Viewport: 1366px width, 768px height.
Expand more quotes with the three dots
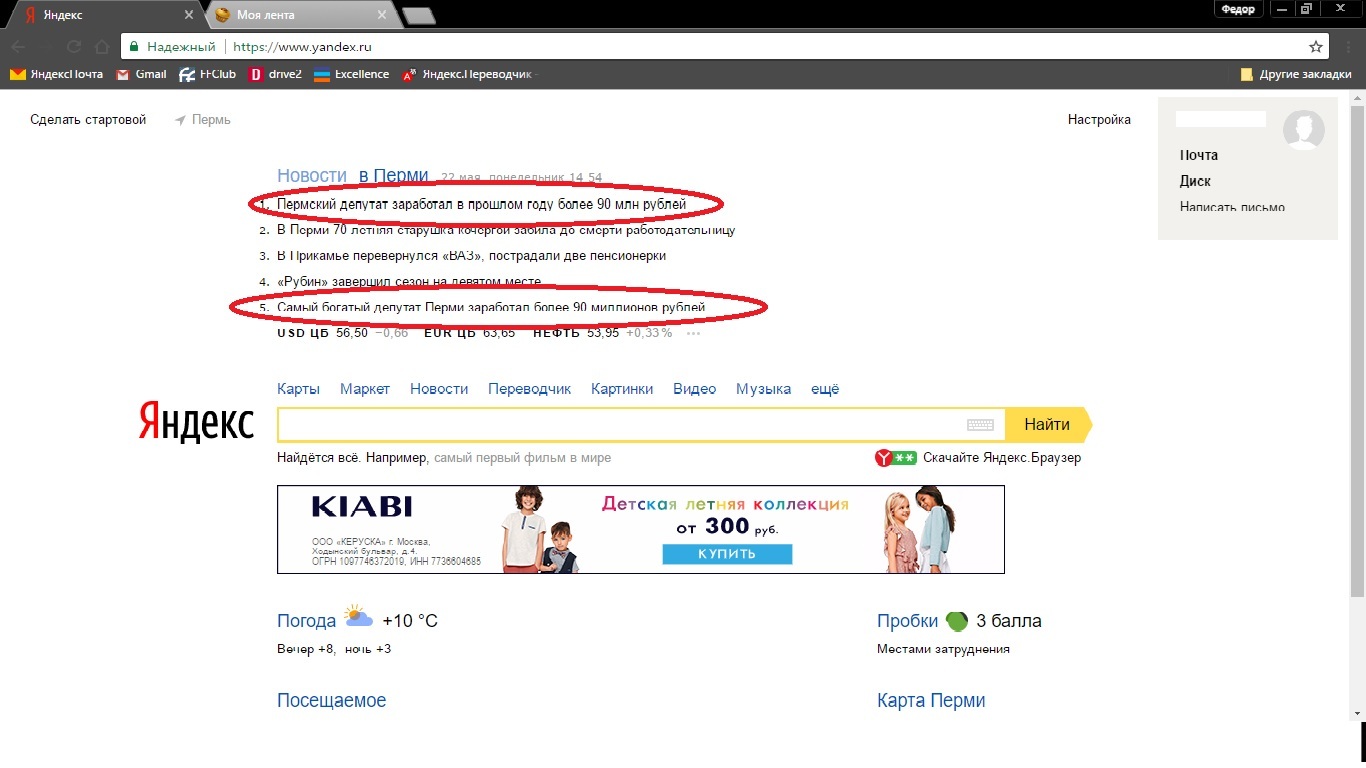pyautogui.click(x=694, y=334)
